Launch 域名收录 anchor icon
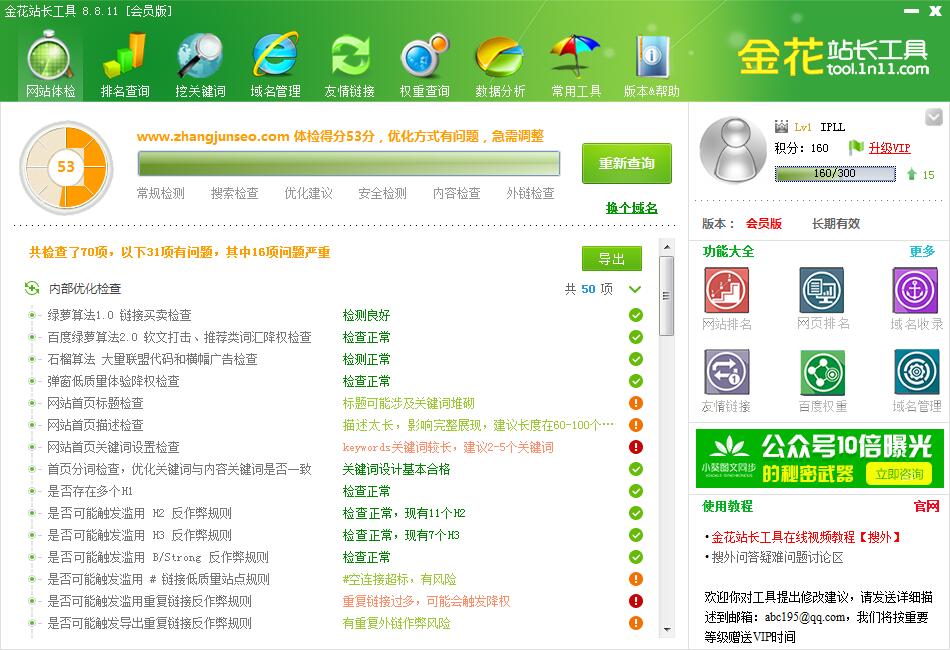Image resolution: width=950 pixels, height=650 pixels. pyautogui.click(x=915, y=290)
